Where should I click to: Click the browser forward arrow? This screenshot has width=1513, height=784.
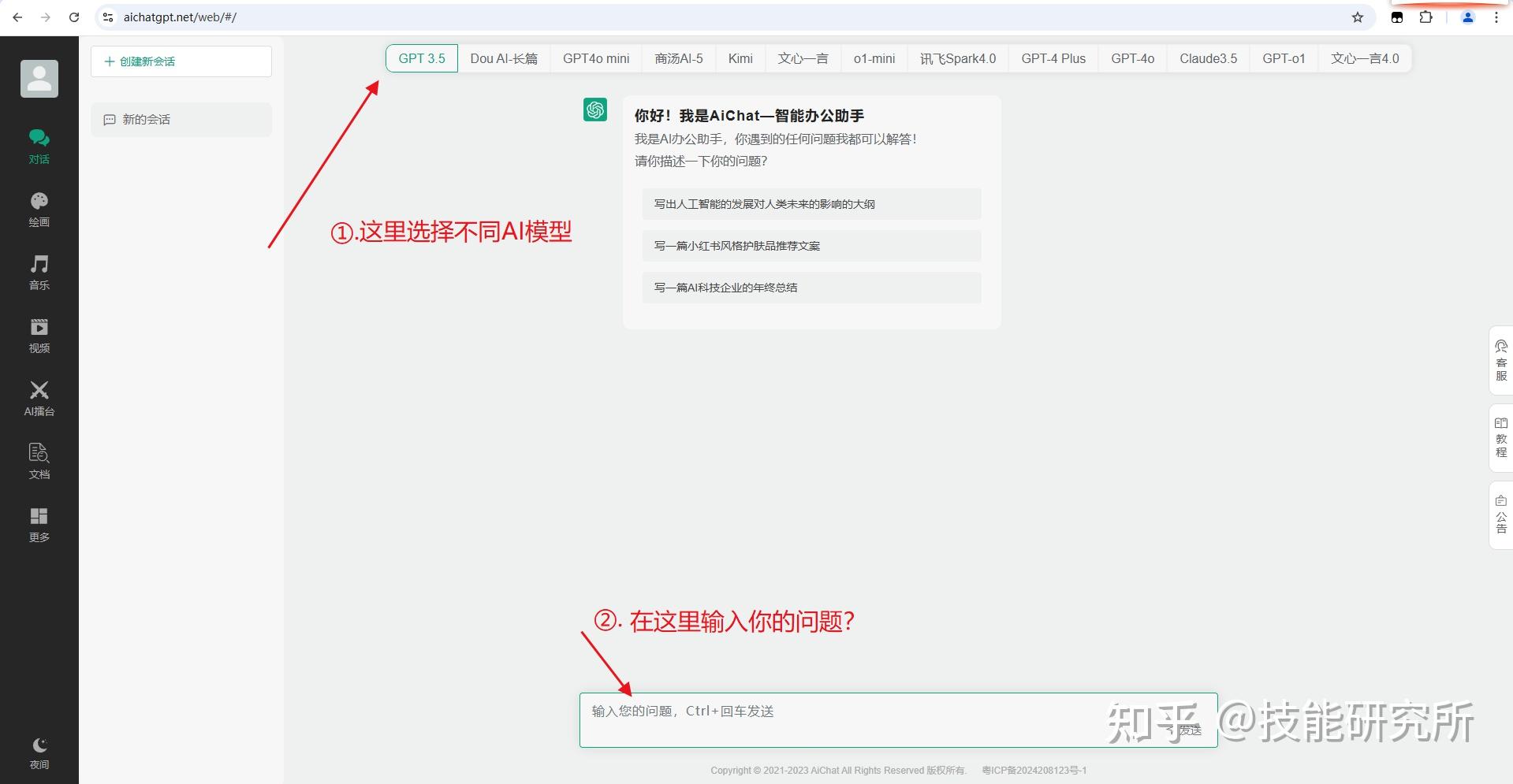click(x=46, y=17)
